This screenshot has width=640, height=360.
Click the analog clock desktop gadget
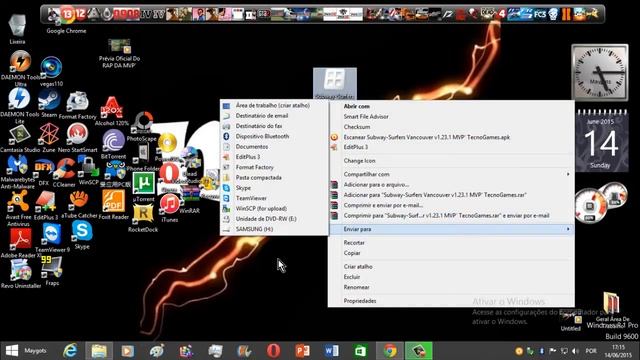(600, 73)
